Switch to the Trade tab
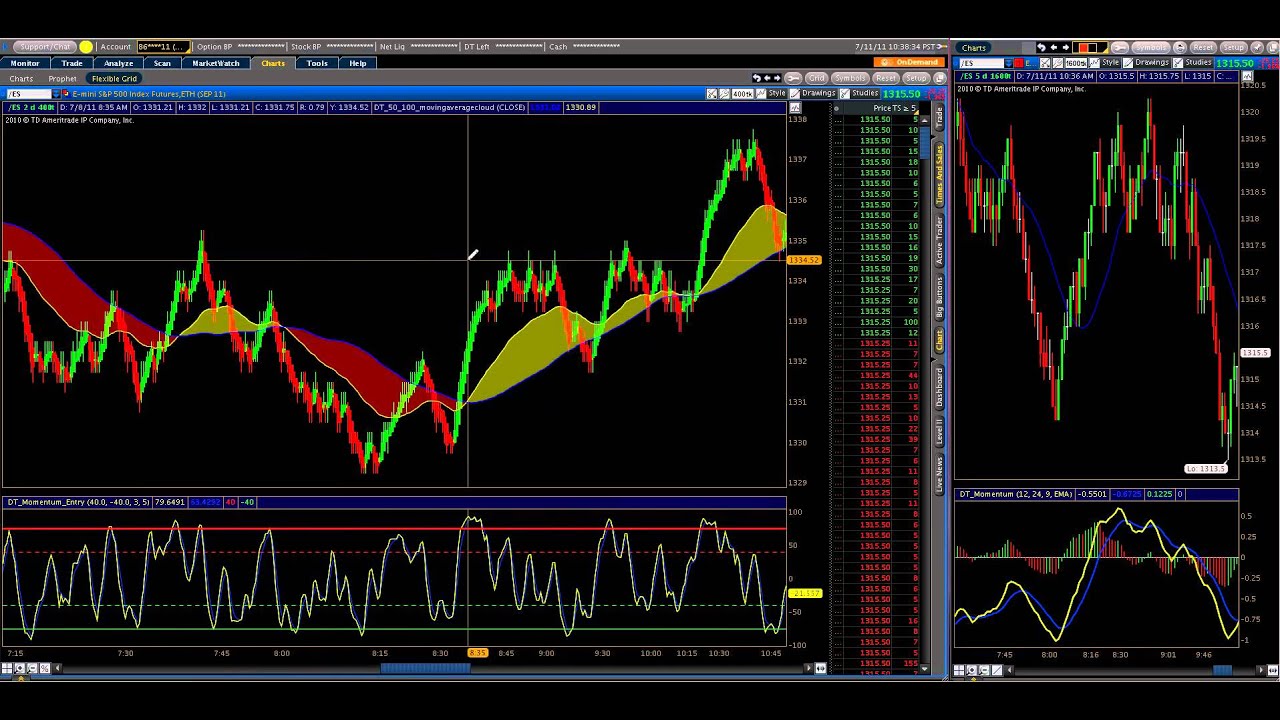1280x720 pixels. point(72,63)
